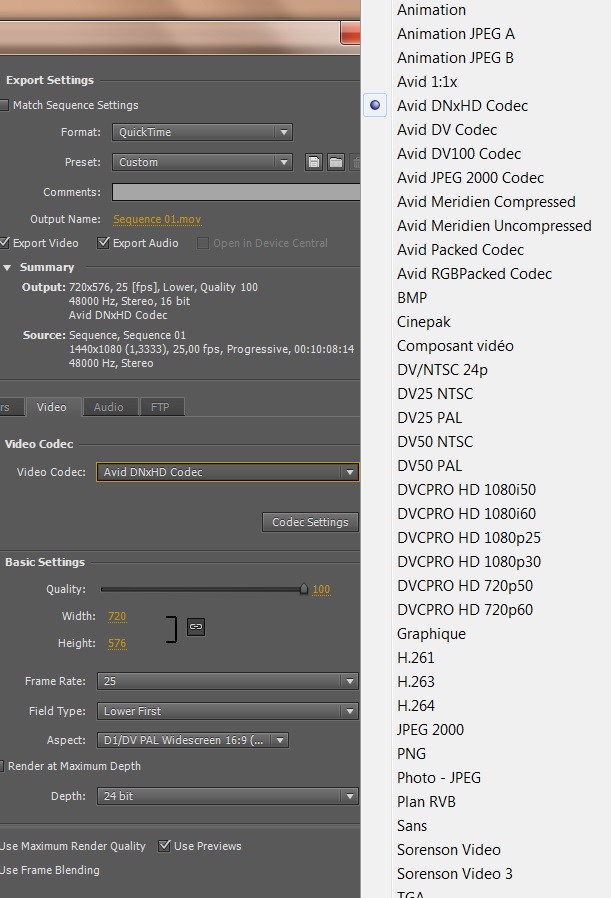This screenshot has width=611, height=898.
Task: Click the Quality value 100
Action: tap(321, 589)
